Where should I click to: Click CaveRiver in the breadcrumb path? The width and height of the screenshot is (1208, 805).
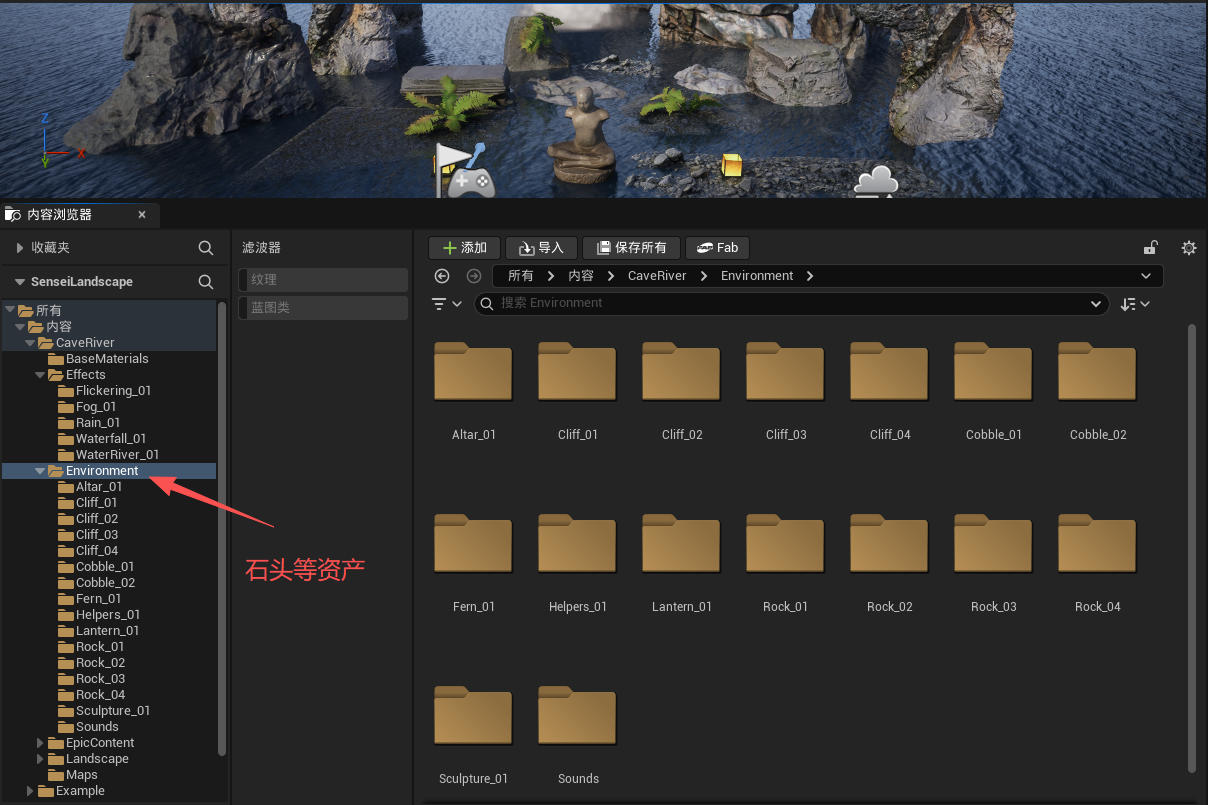point(657,276)
